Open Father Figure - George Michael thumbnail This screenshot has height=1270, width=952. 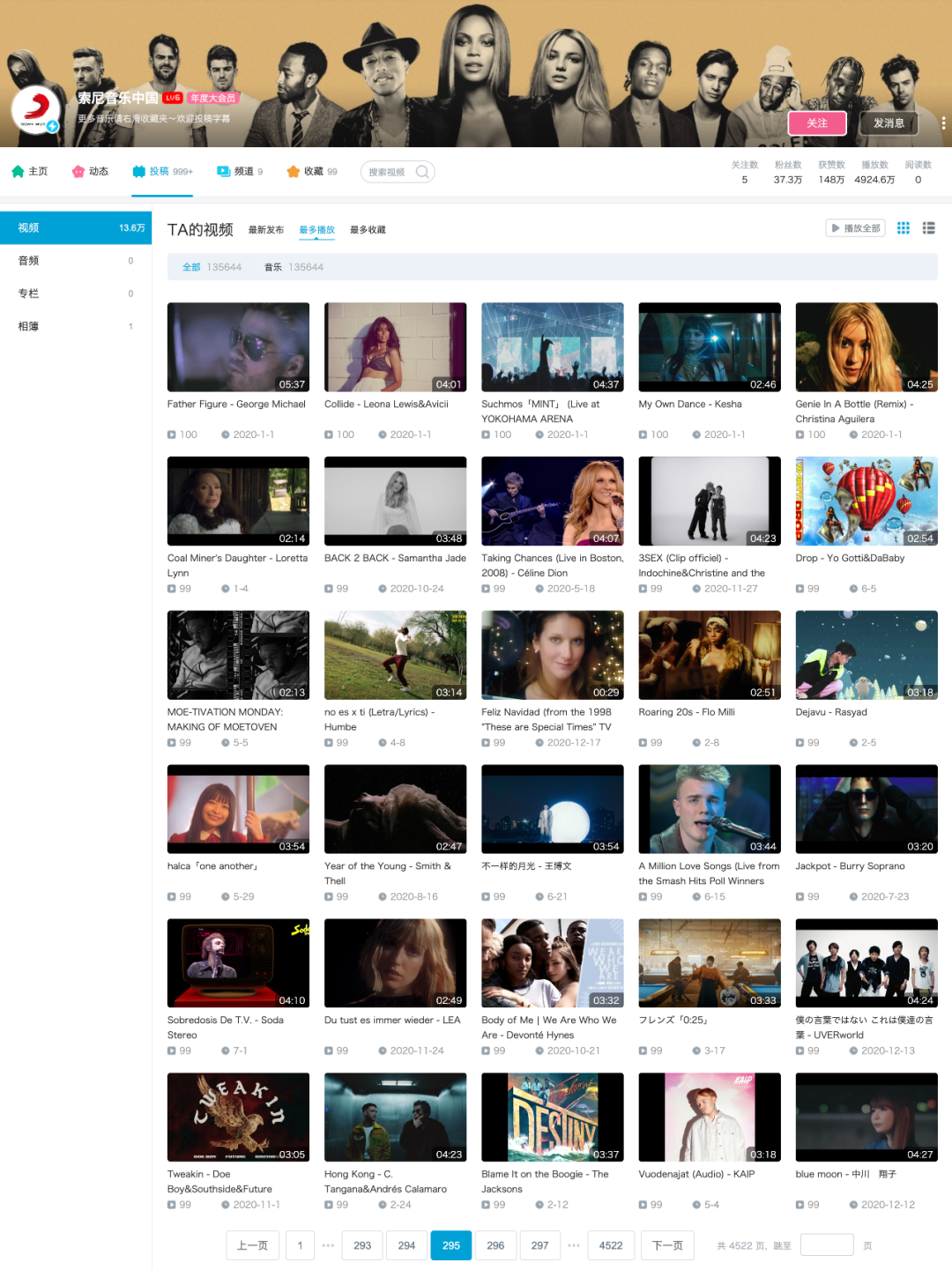click(x=238, y=347)
